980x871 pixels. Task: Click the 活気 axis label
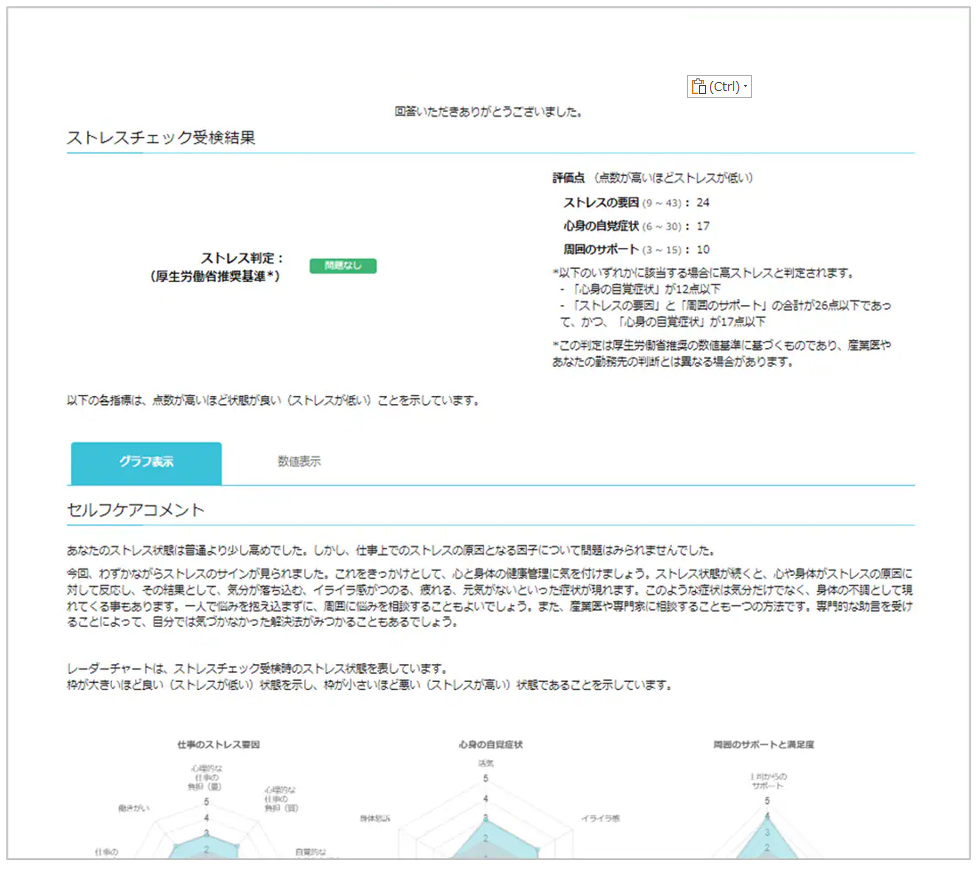486,763
